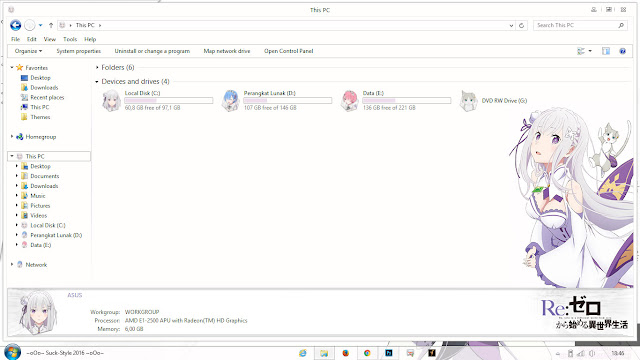
Task: Click the ASUS computer name text
Action: (x=75, y=295)
